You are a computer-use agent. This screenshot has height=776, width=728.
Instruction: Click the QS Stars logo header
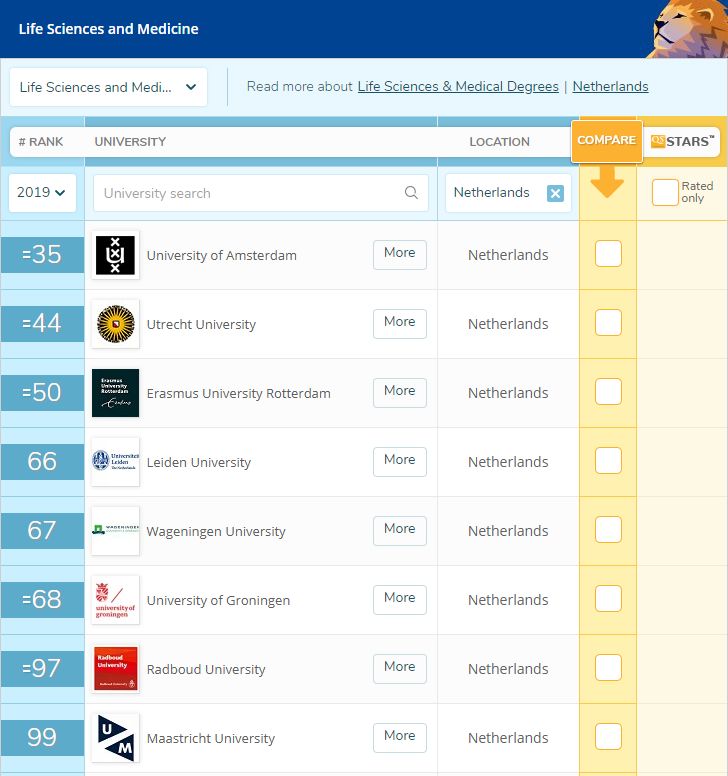(682, 141)
